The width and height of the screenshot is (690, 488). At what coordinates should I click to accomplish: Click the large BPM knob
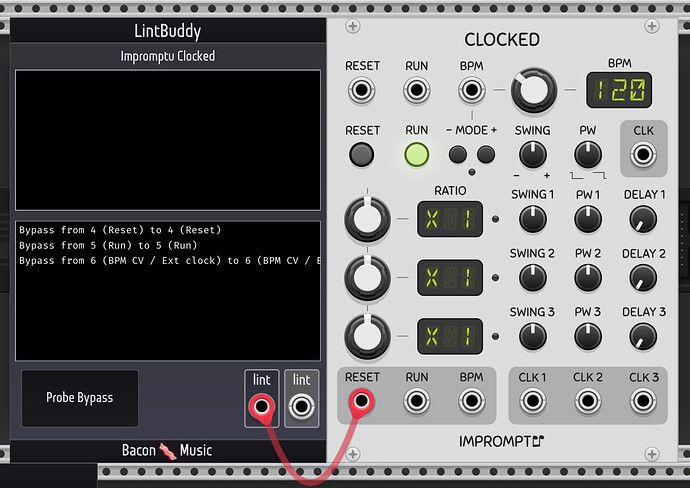point(533,90)
